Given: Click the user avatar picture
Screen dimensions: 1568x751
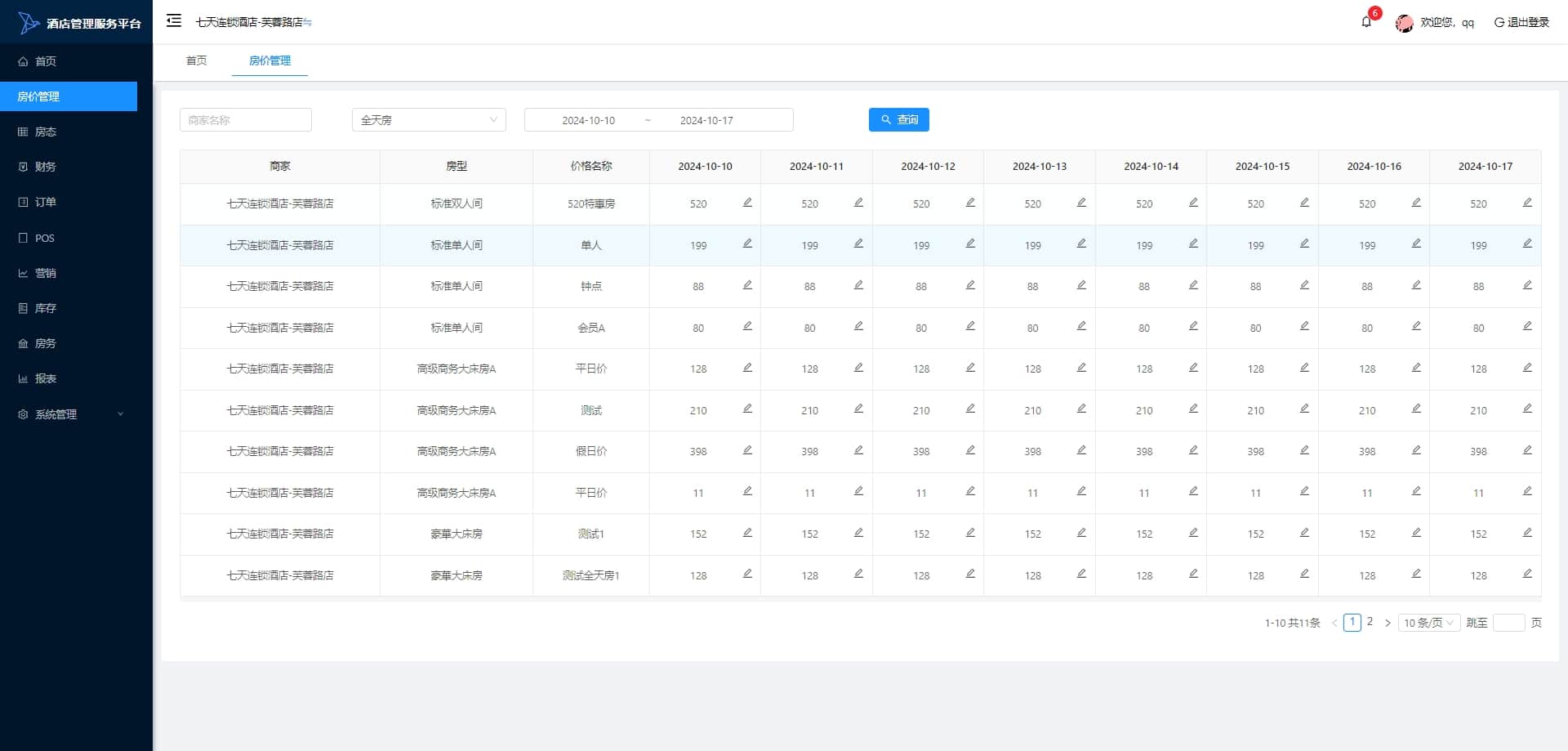Looking at the screenshot, I should click(x=1405, y=23).
